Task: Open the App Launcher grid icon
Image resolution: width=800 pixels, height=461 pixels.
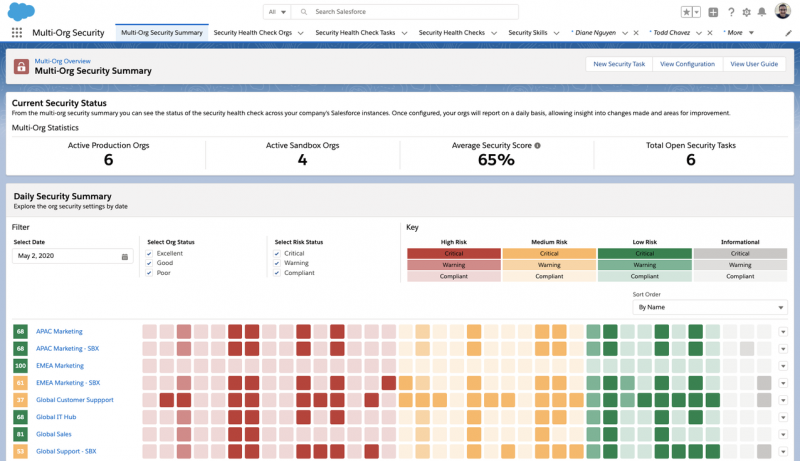Action: (x=17, y=33)
